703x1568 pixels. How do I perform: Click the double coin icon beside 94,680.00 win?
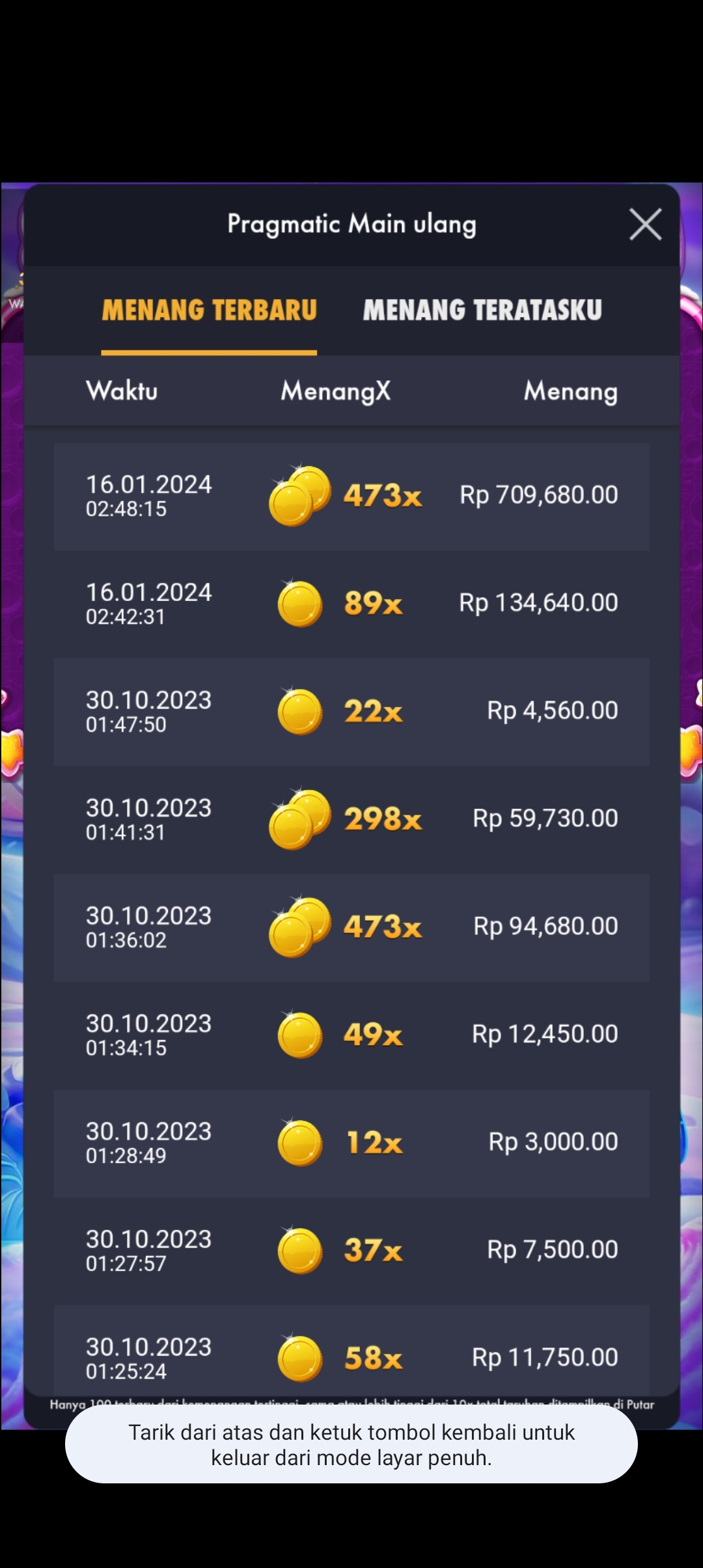click(x=299, y=927)
